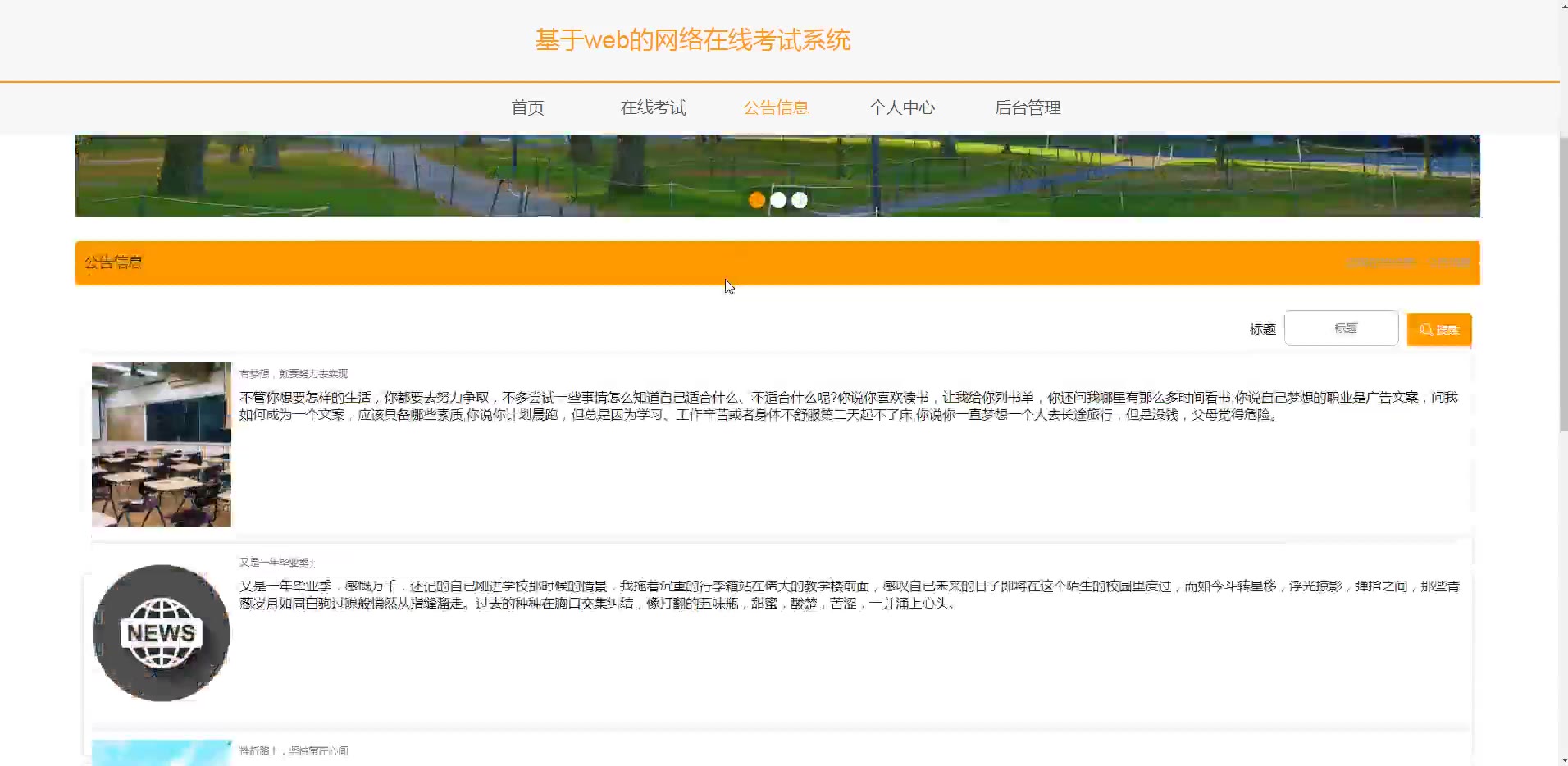Open the NEWS globe thumbnail
Viewport: 1568px width, 766px height.
[x=162, y=632]
